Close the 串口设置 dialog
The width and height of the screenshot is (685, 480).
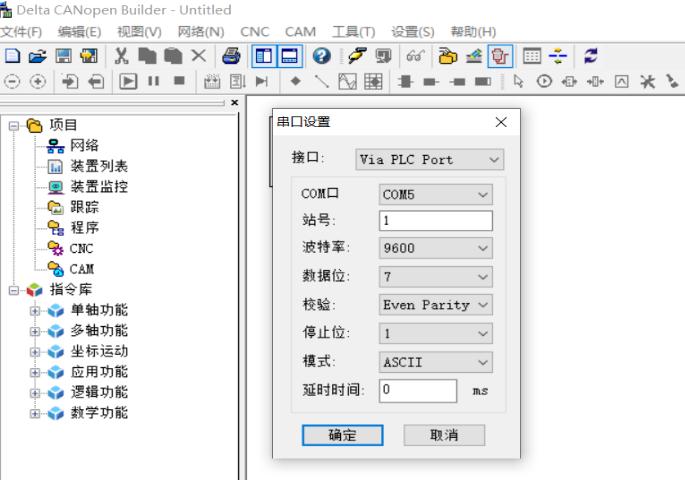point(501,122)
